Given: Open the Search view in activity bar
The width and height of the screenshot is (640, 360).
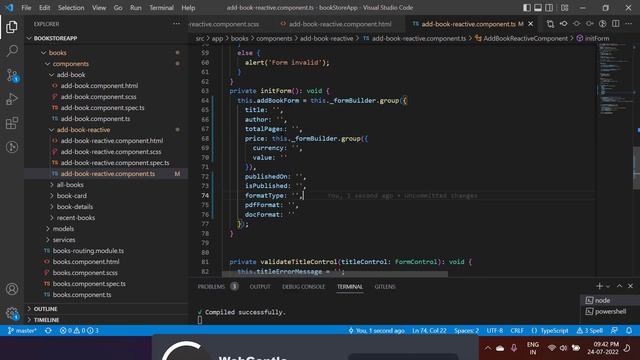Looking at the screenshot, I should (12, 51).
